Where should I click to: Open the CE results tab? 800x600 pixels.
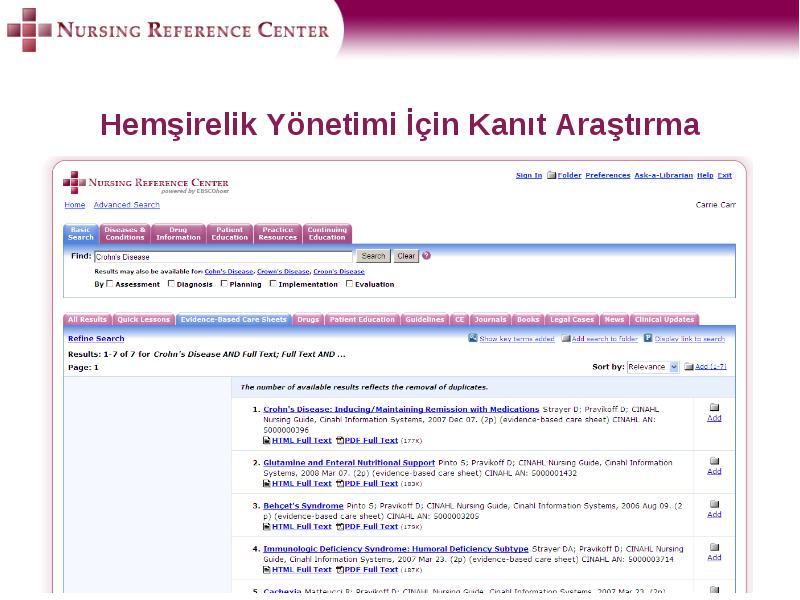coord(460,319)
